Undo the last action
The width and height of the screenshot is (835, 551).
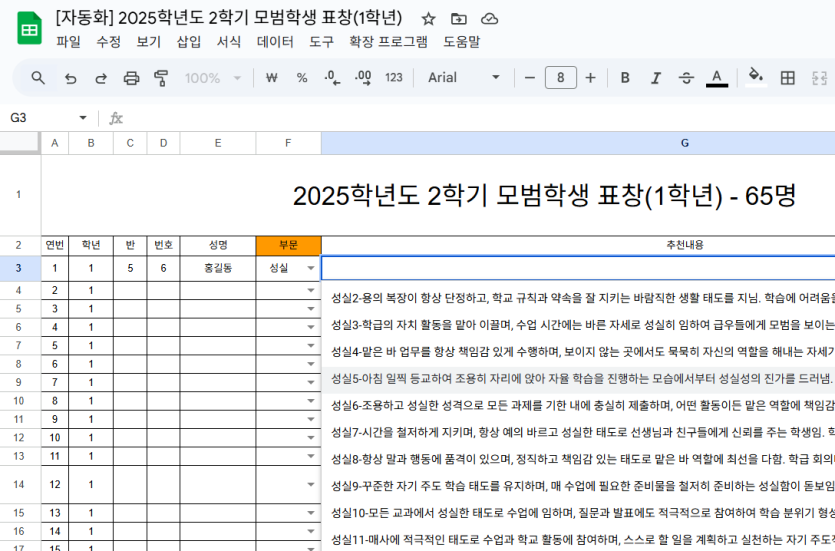coord(70,78)
